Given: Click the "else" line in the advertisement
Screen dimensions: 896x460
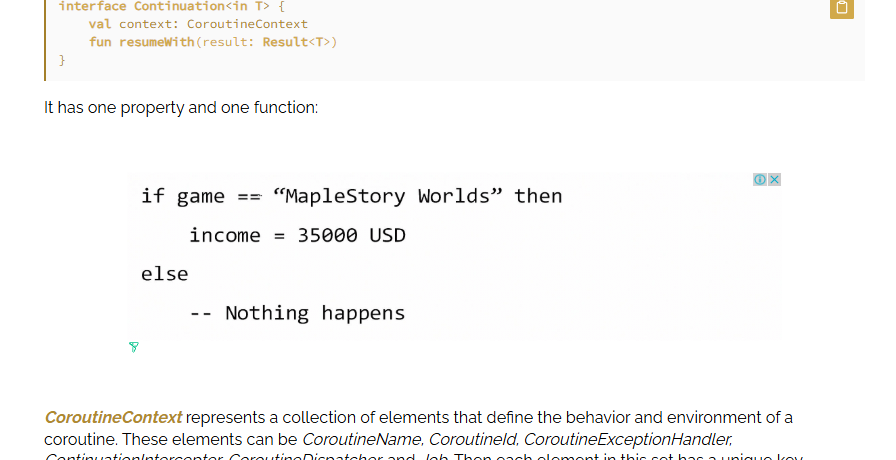Looking at the screenshot, I should [165, 274].
